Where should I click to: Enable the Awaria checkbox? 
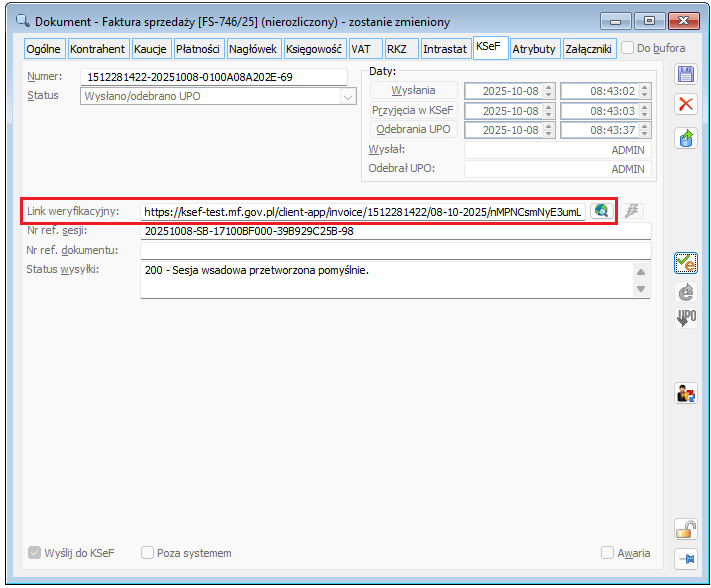(607, 553)
